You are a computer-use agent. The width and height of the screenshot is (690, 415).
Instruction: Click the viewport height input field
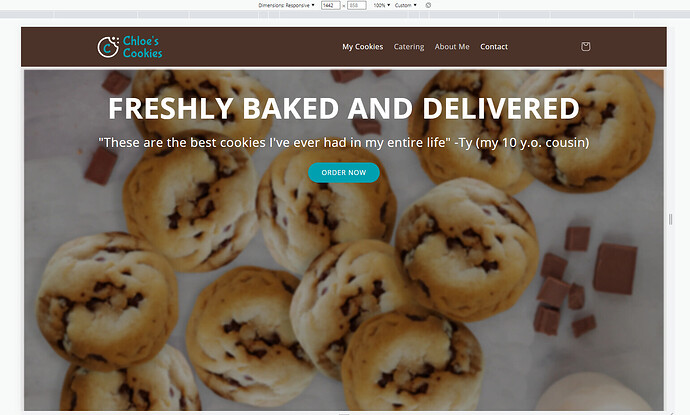tap(356, 5)
